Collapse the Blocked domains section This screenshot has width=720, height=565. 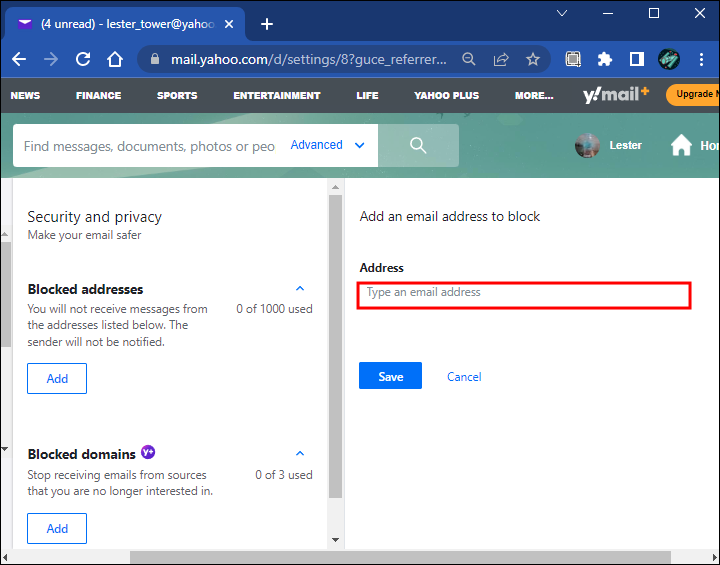tap(300, 453)
